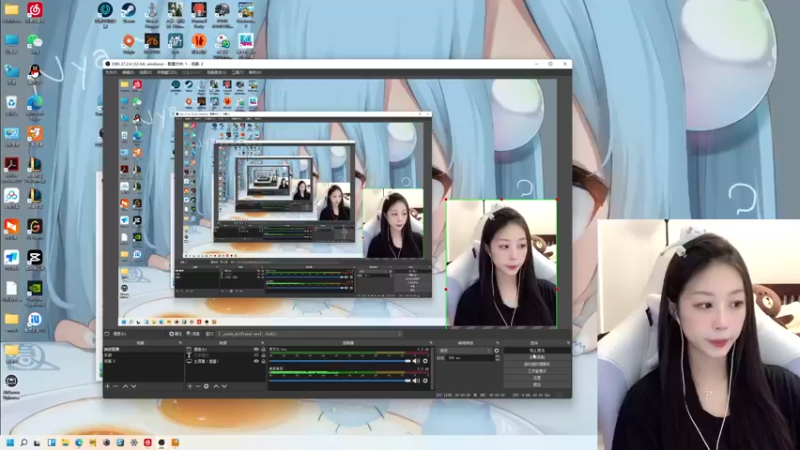Viewport: 800px width, 450px height.
Task: Open Settings from OBS controls dock
Action: pyautogui.click(x=537, y=378)
